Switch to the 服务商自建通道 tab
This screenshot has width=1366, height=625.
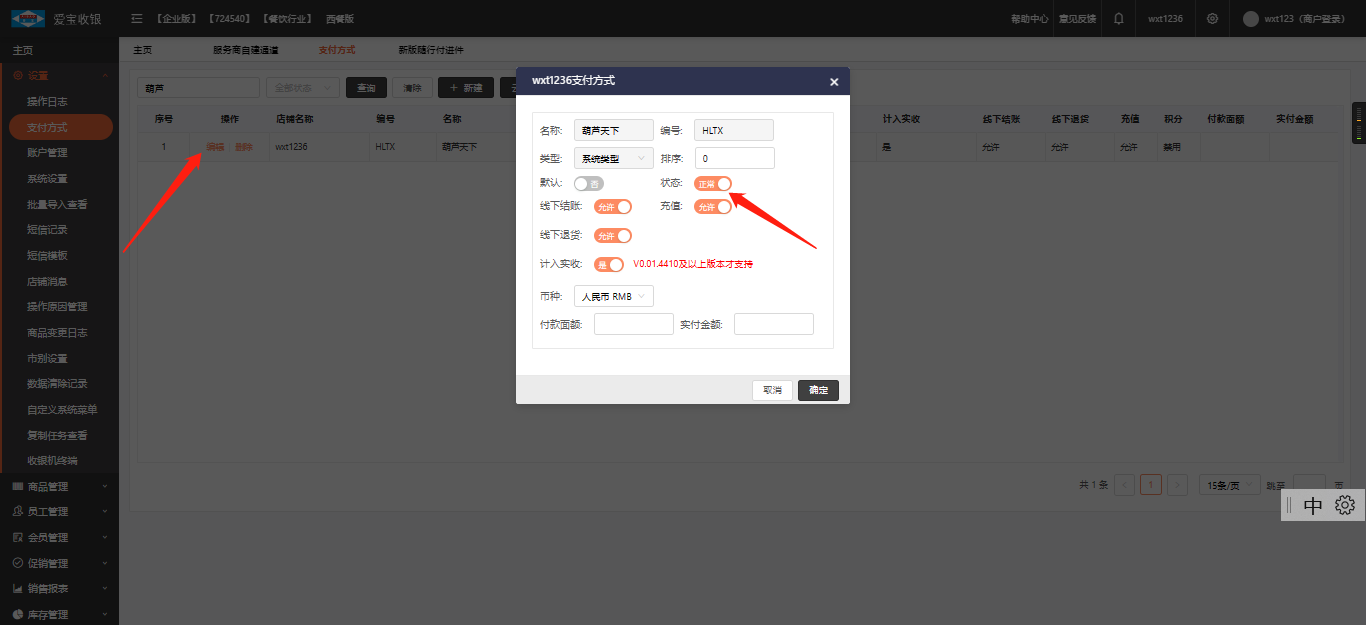(245, 50)
